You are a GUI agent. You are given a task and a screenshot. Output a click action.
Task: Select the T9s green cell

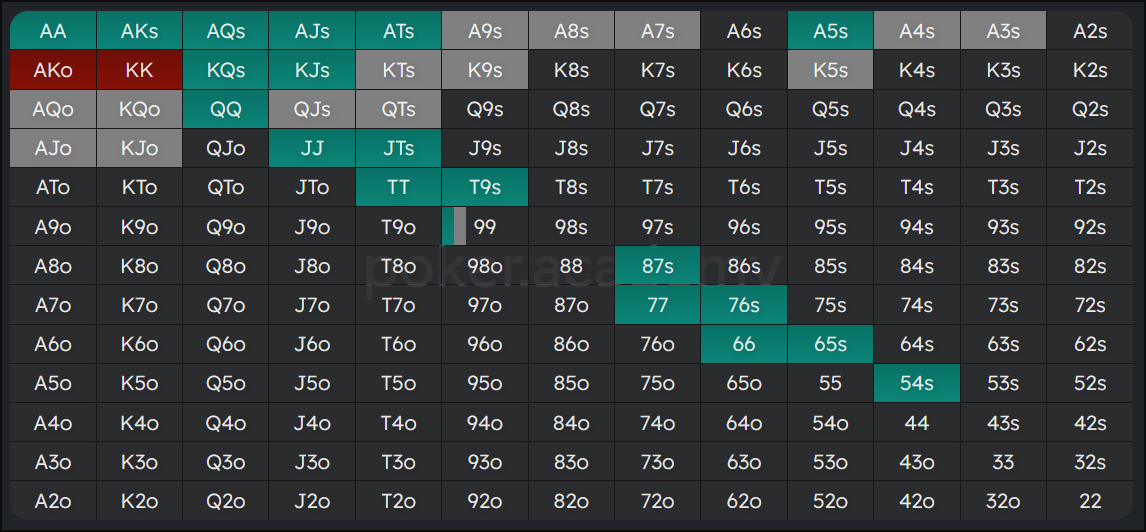tap(484, 187)
